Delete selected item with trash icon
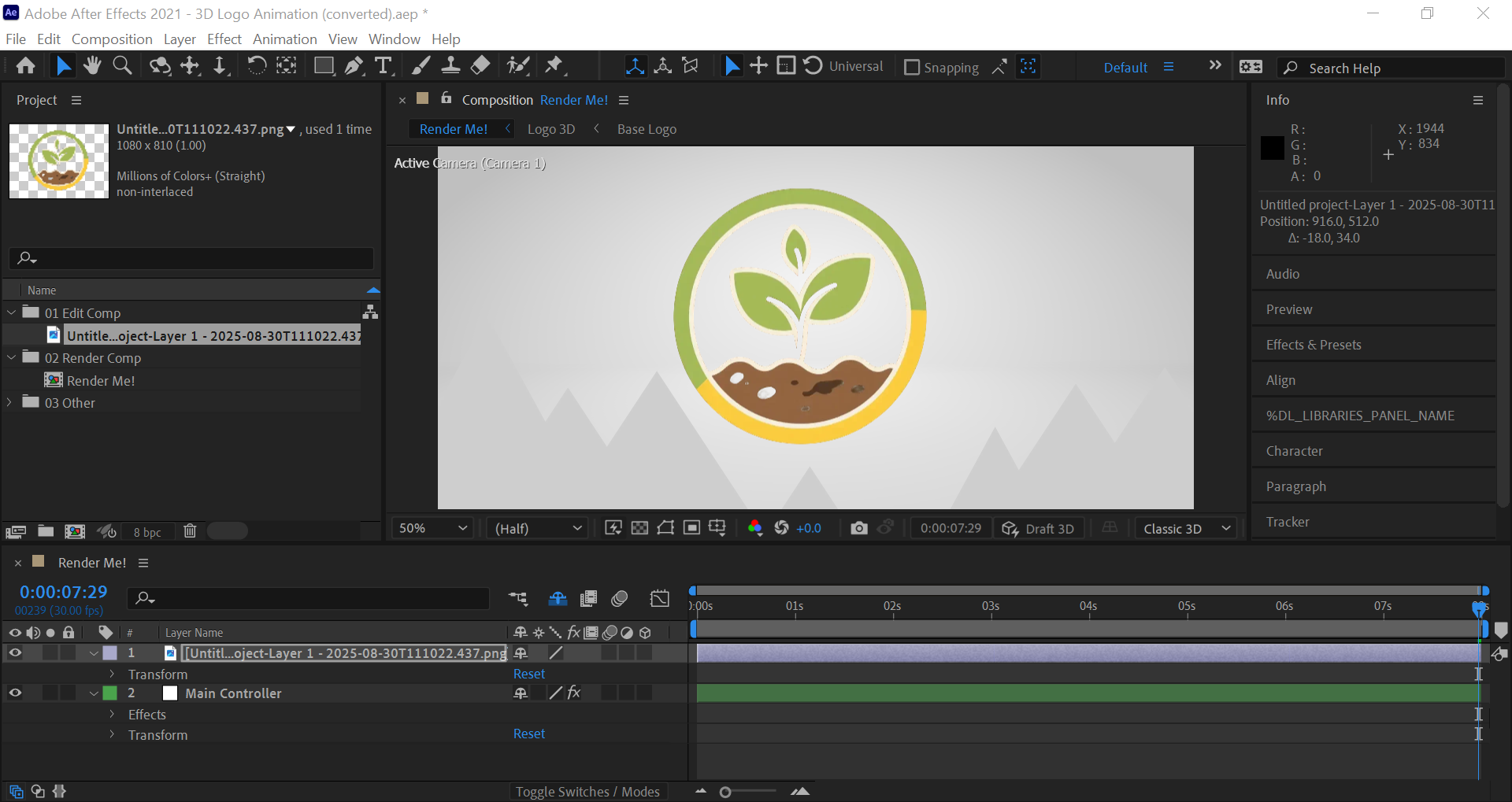1512x802 pixels. tap(190, 531)
